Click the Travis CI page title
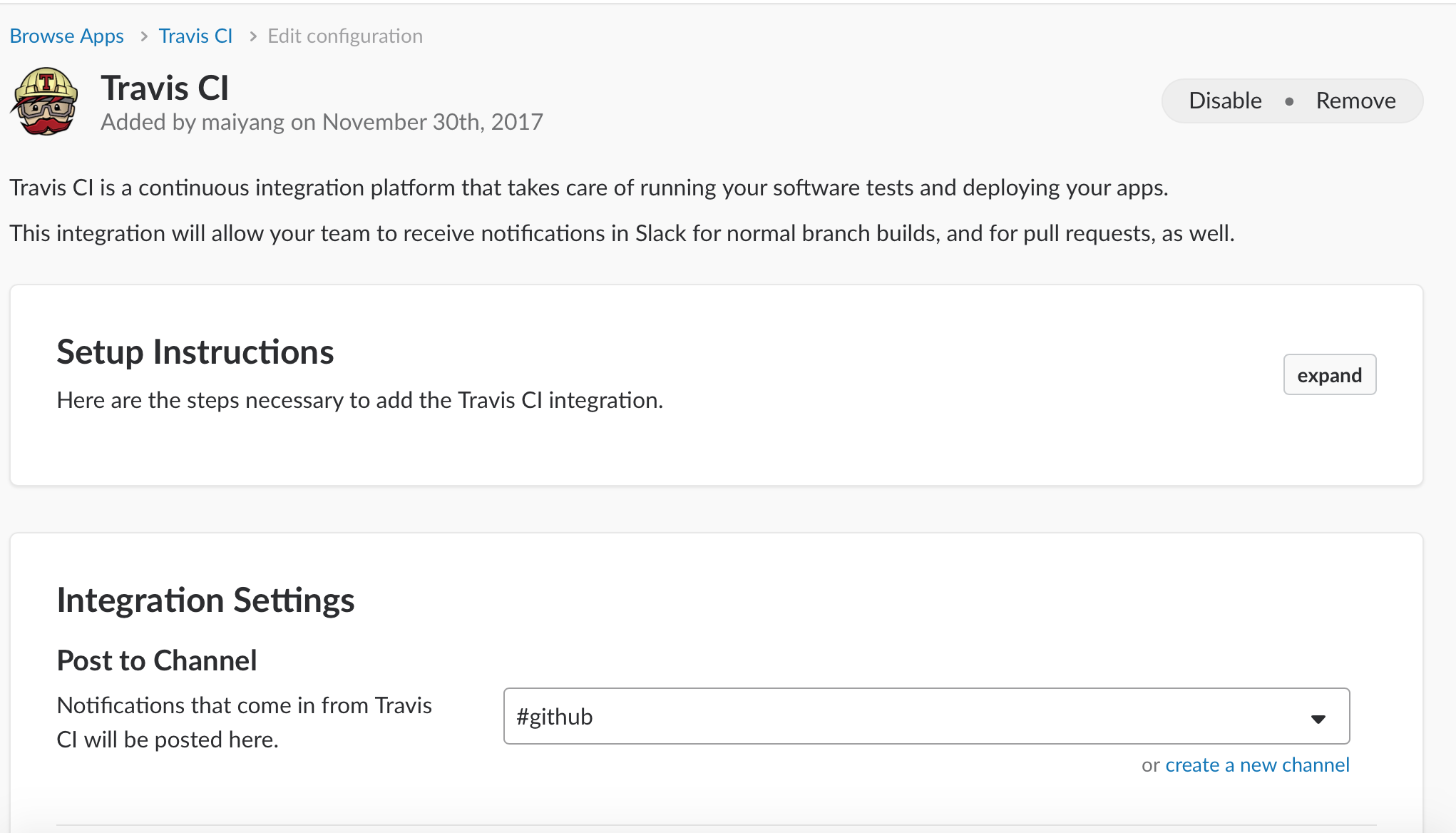Image resolution: width=1456 pixels, height=833 pixels. [x=165, y=88]
